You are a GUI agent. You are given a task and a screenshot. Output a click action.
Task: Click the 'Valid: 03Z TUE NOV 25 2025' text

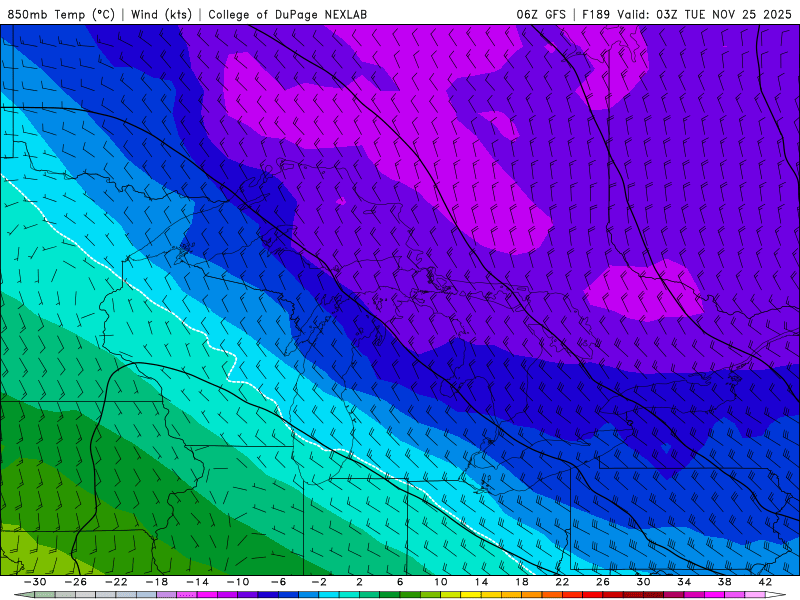(704, 14)
